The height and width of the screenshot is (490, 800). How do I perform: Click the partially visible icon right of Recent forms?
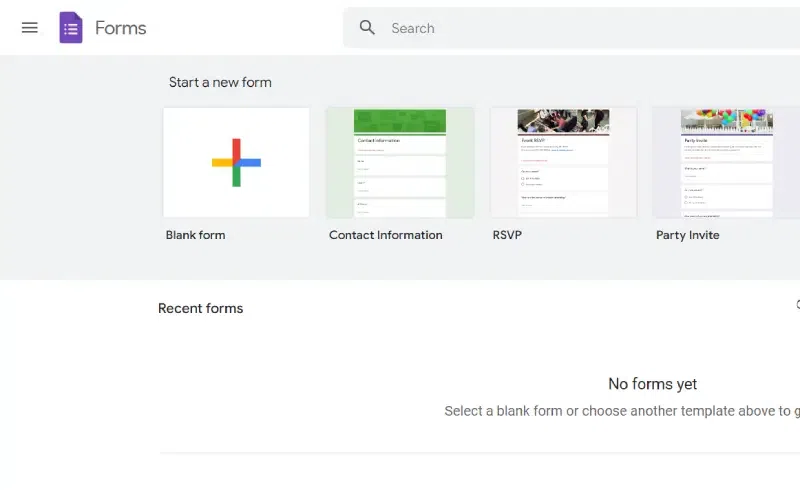797,304
